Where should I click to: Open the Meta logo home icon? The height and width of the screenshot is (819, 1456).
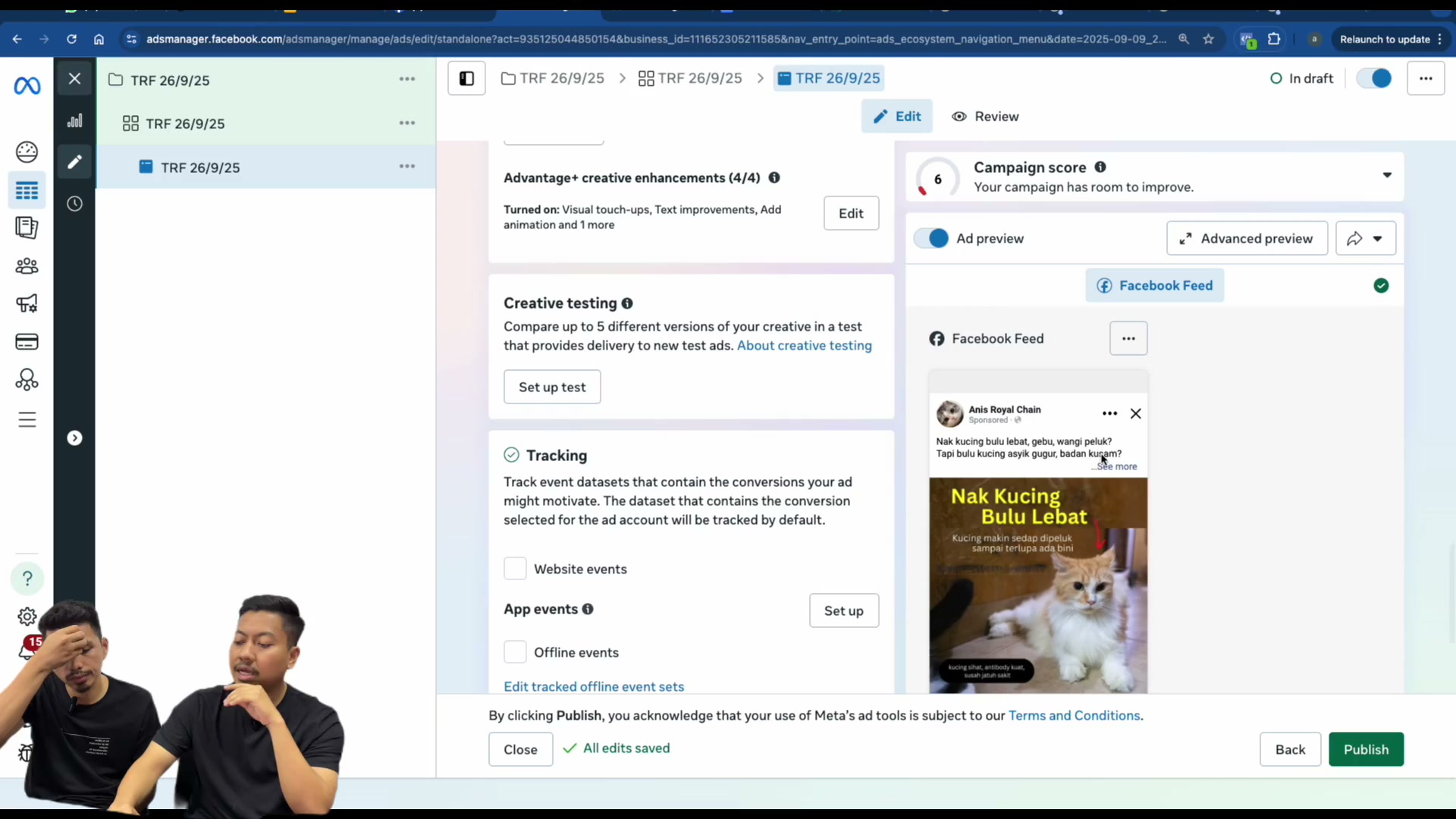(x=27, y=86)
